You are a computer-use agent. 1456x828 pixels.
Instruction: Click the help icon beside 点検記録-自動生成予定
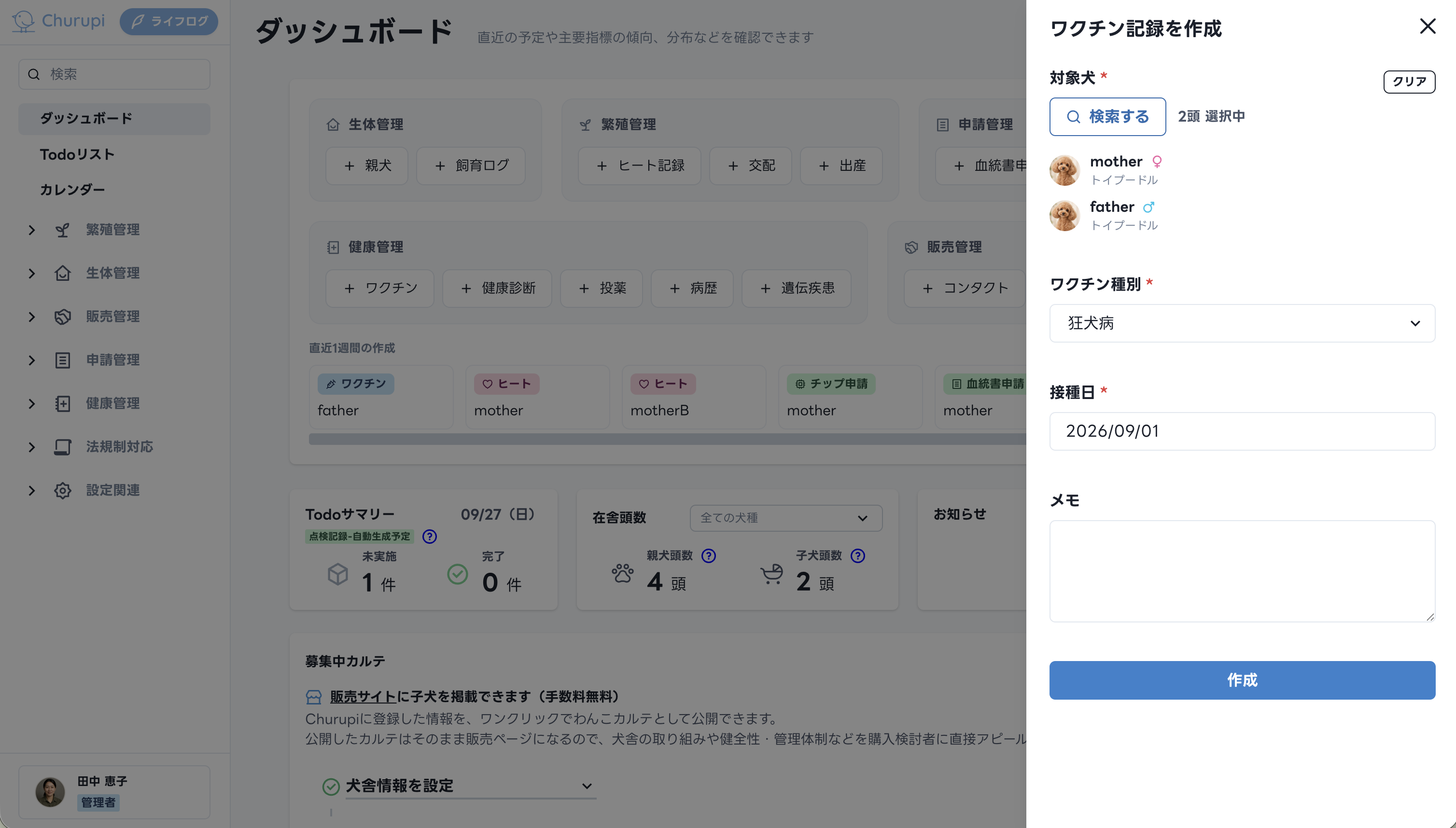[x=430, y=536]
